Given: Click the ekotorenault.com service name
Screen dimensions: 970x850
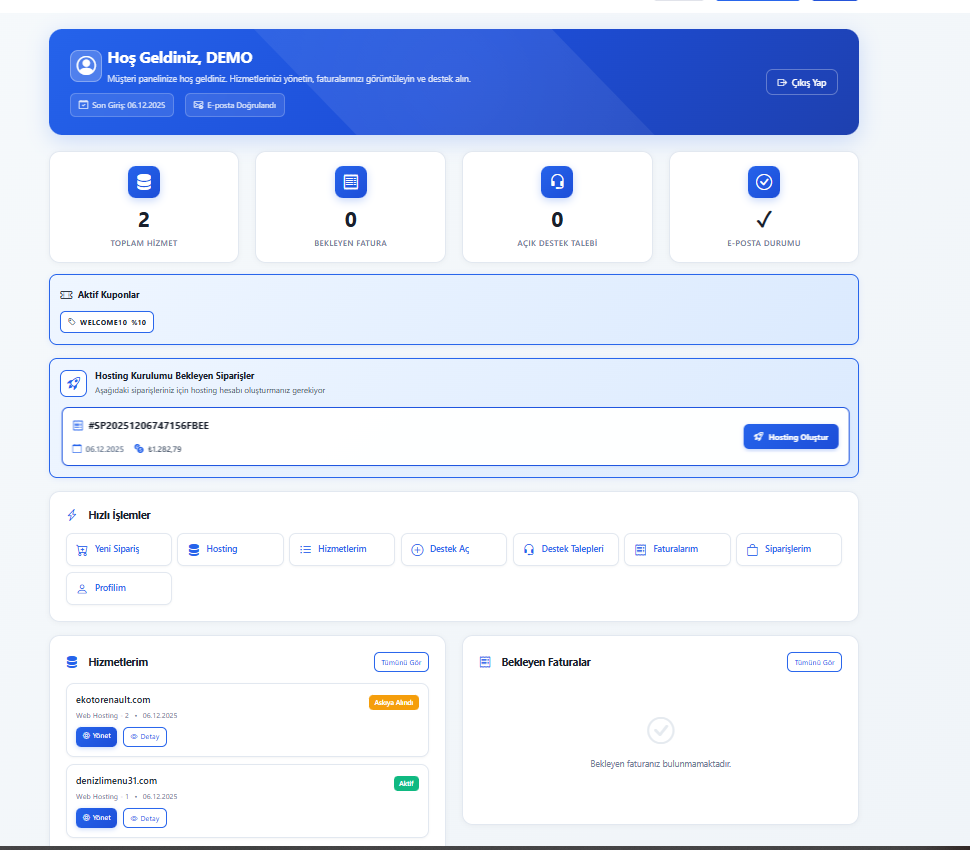Looking at the screenshot, I should 113,700.
